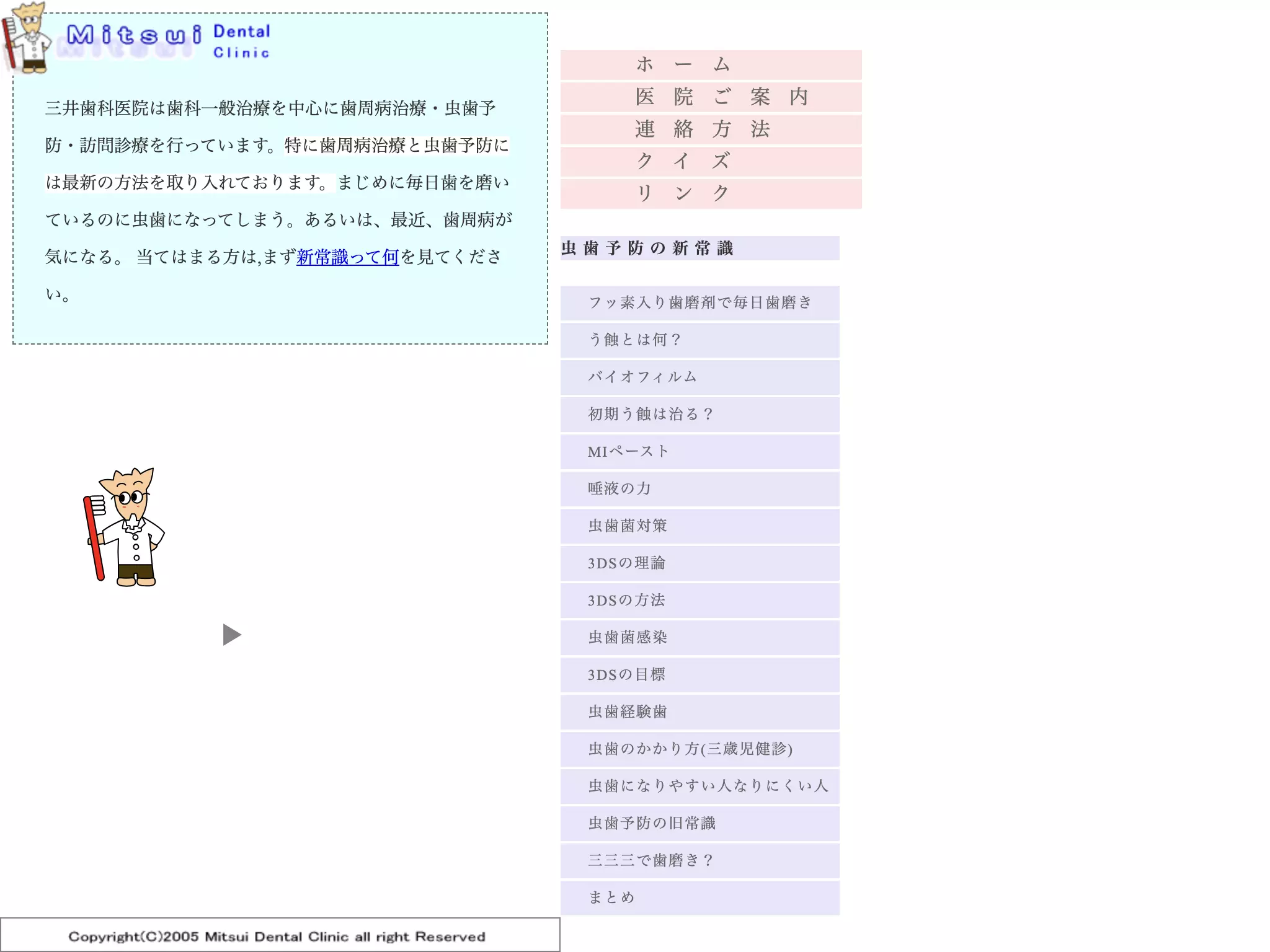Select the 虫歯経験歯 entry
Viewport: 1270px width, 952px height.
[699, 712]
